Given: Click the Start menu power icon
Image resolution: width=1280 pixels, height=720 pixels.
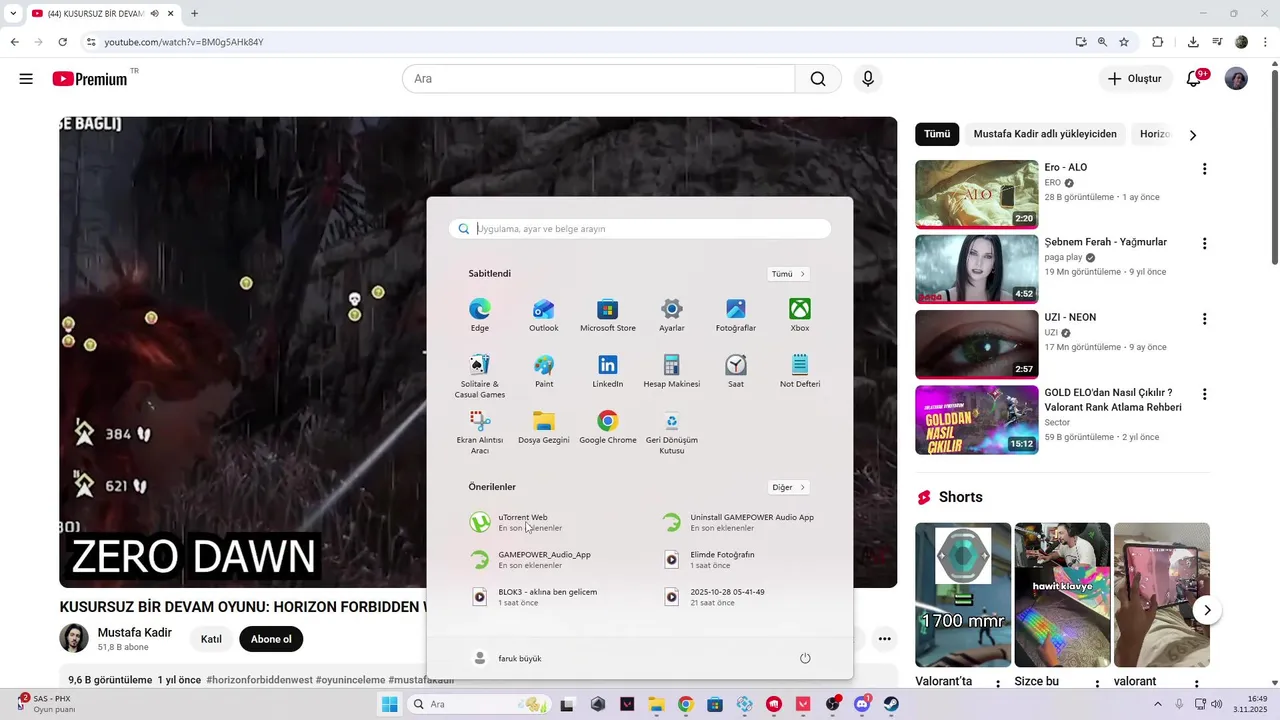Looking at the screenshot, I should coord(805,658).
